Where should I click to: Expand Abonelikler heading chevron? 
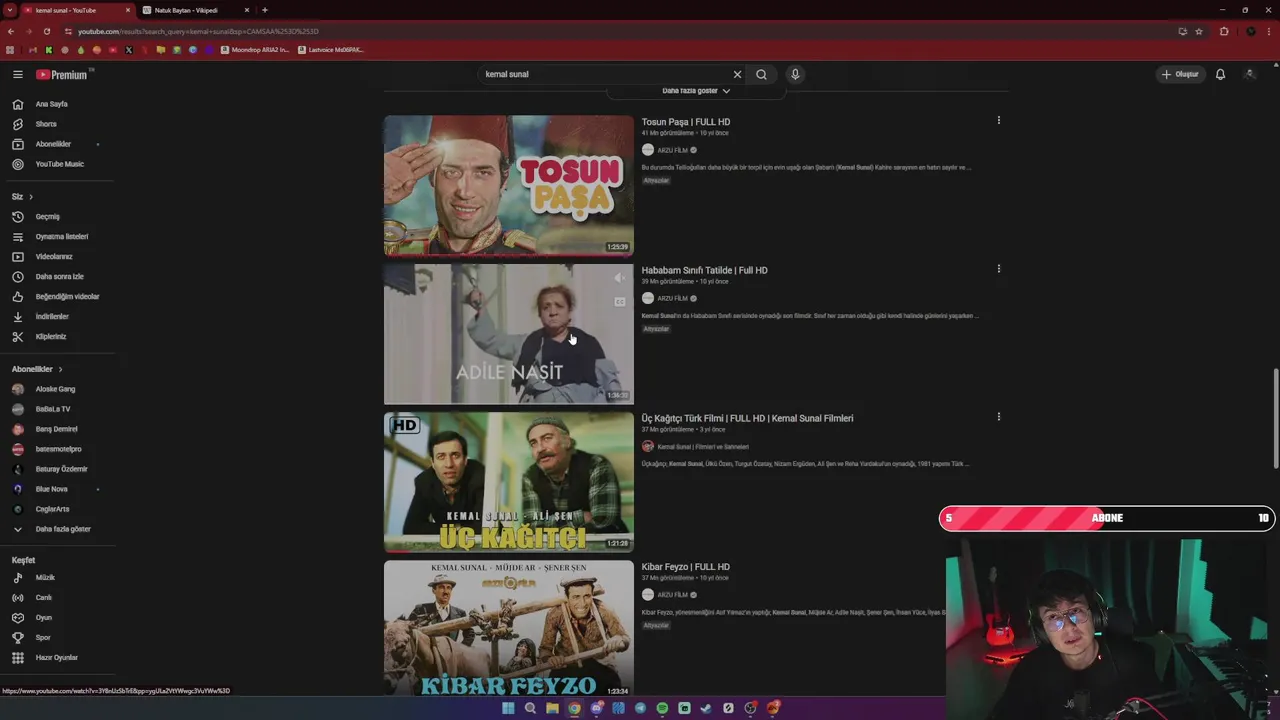click(60, 369)
